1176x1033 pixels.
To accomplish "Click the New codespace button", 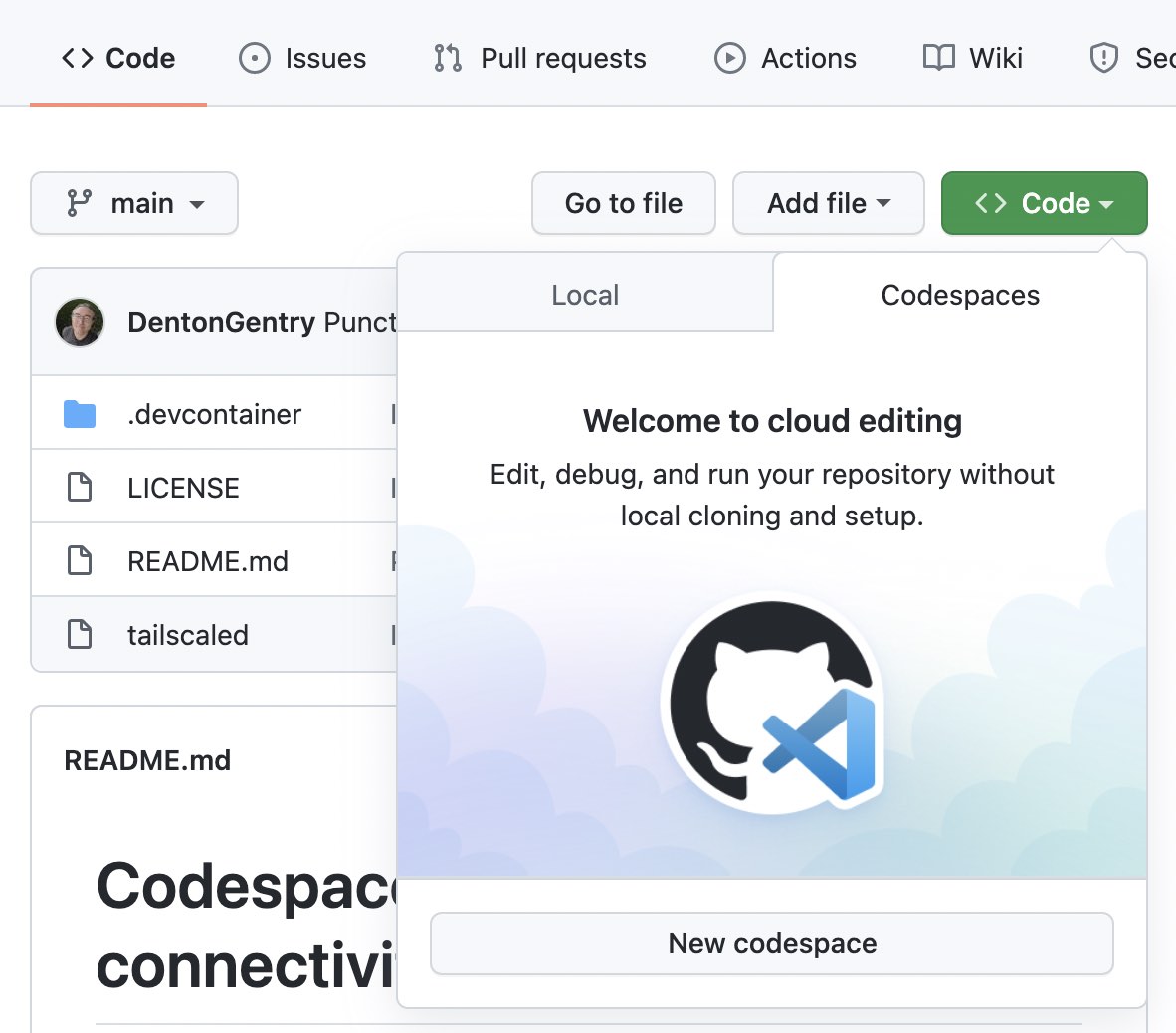I will tap(772, 943).
